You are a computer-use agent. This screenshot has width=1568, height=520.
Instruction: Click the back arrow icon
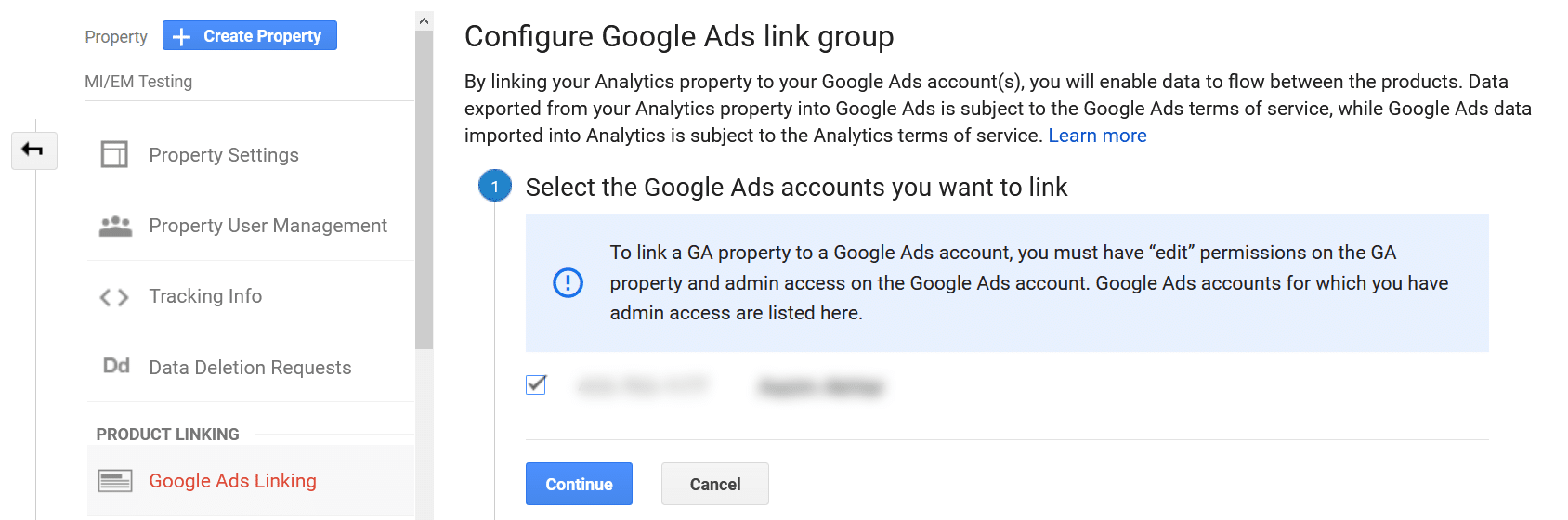point(33,150)
